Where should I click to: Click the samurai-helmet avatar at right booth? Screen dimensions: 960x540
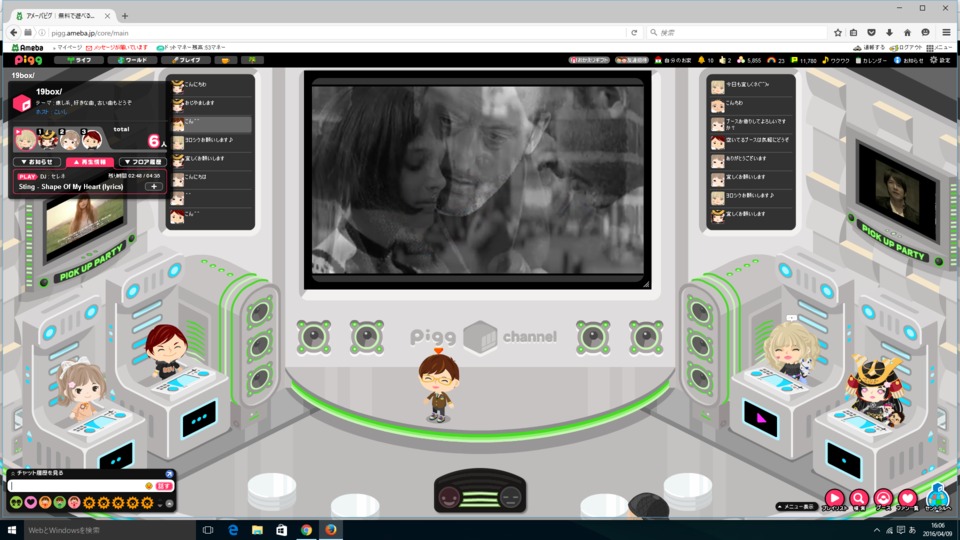tap(876, 392)
